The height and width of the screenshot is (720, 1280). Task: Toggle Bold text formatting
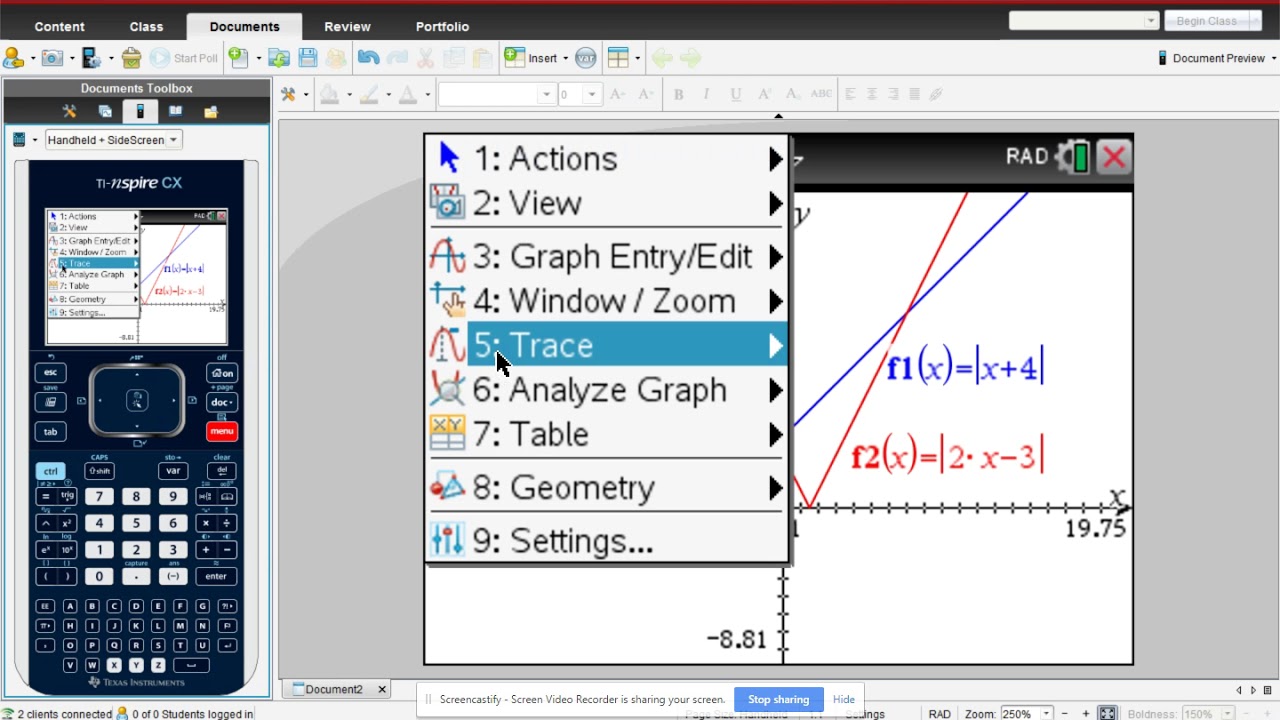point(678,94)
